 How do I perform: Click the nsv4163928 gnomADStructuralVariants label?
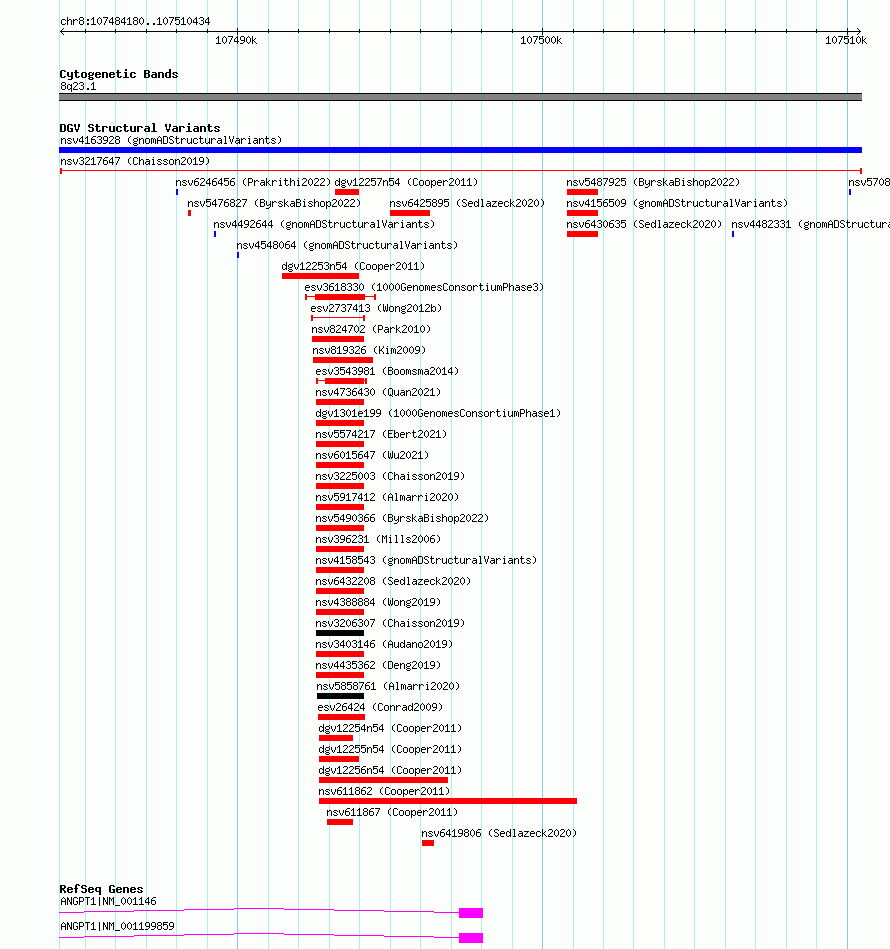coord(171,140)
